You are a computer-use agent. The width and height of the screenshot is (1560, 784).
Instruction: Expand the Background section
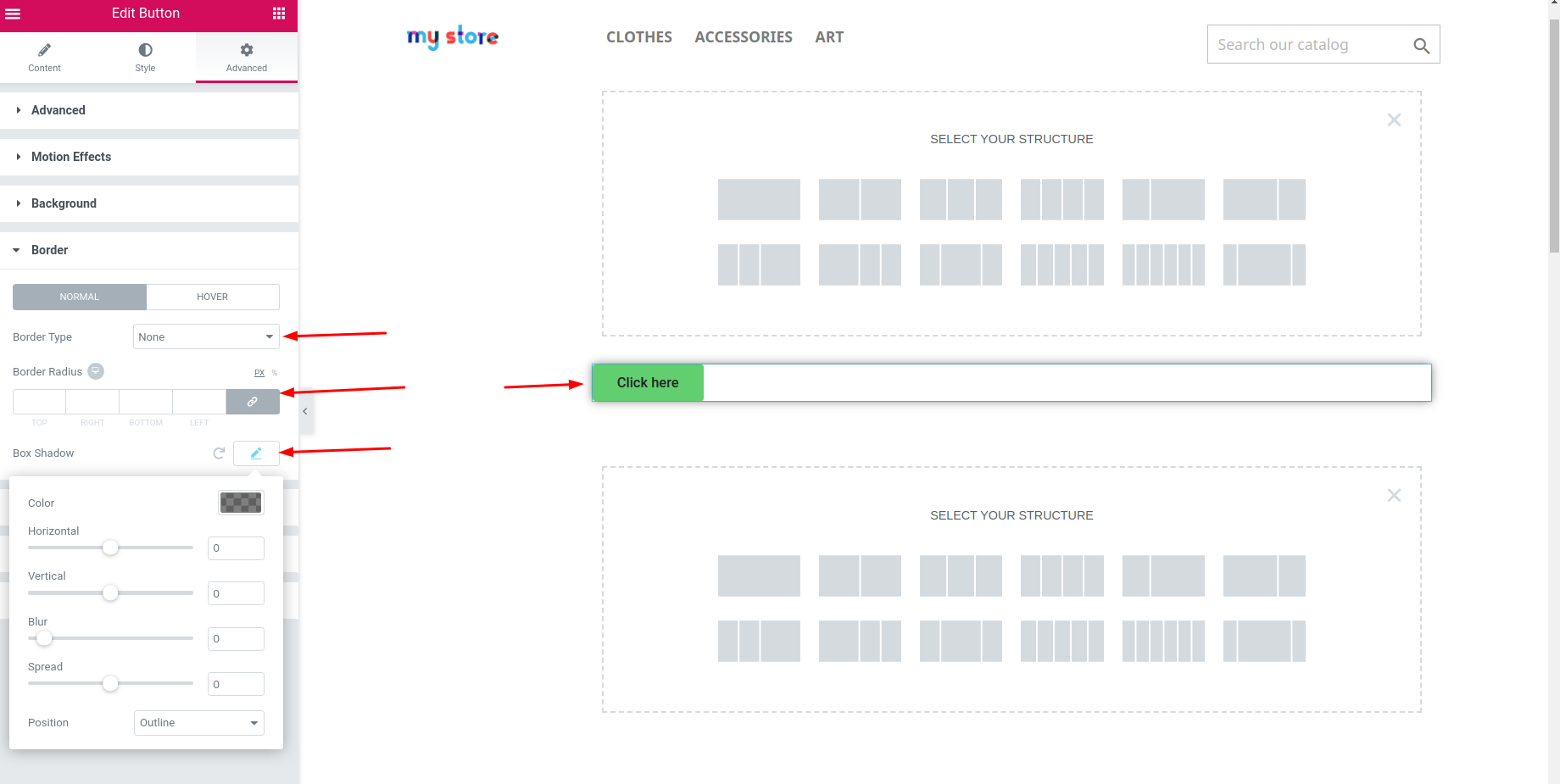149,203
